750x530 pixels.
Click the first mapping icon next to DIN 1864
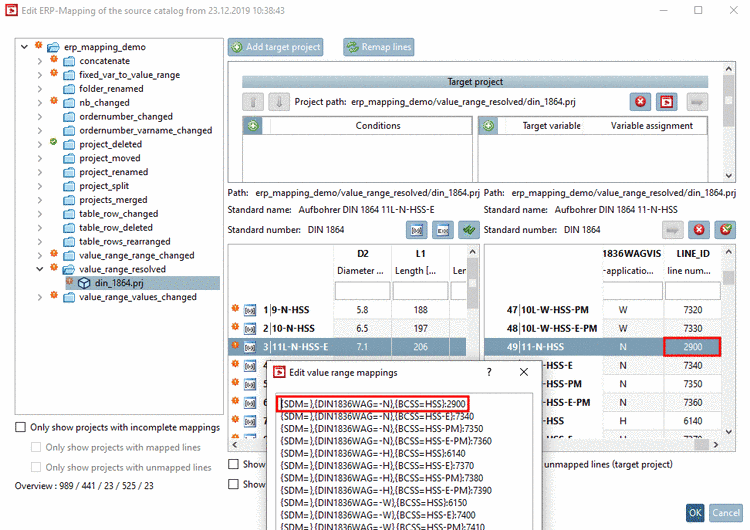(417, 230)
